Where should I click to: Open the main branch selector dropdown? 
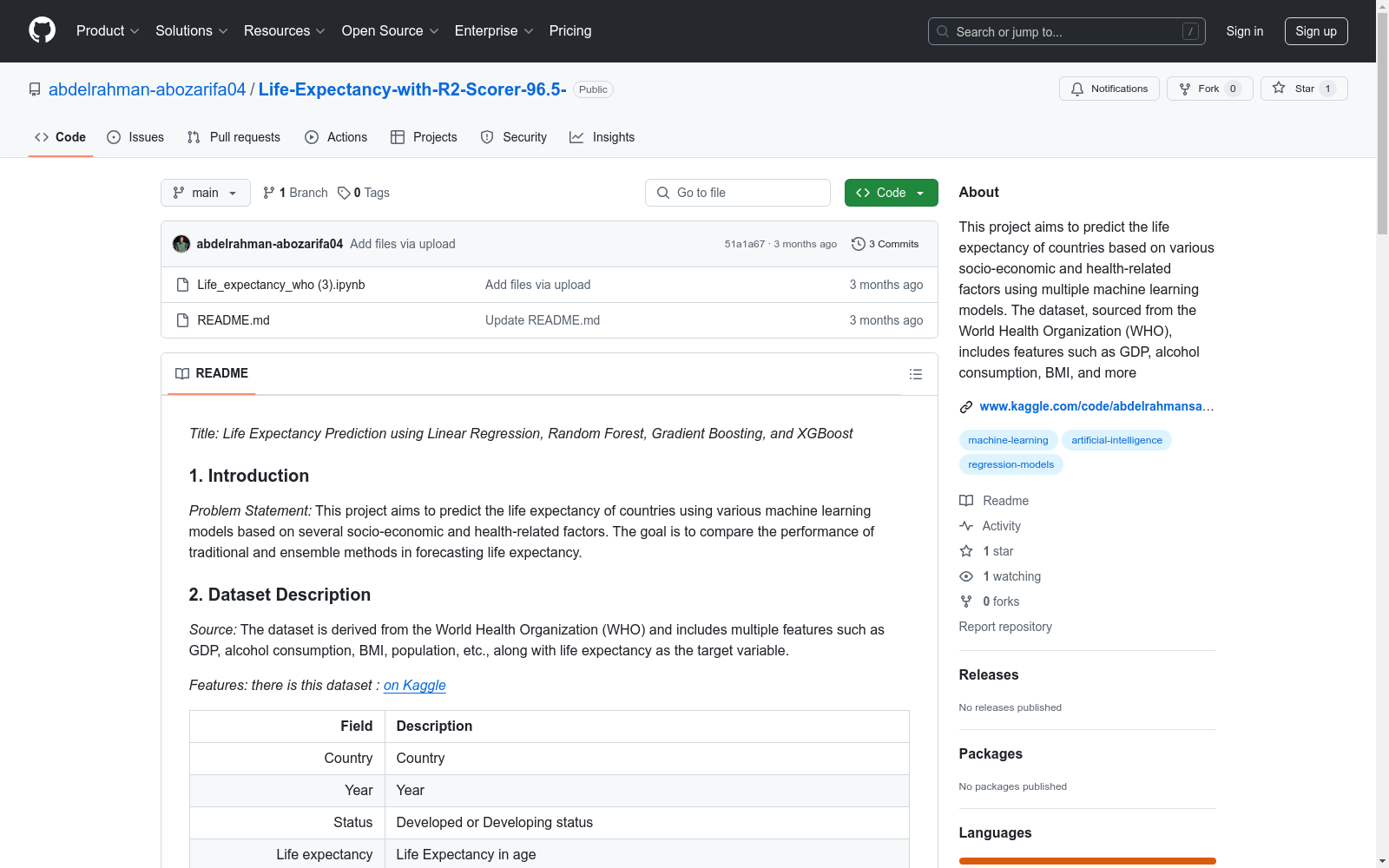[206, 193]
